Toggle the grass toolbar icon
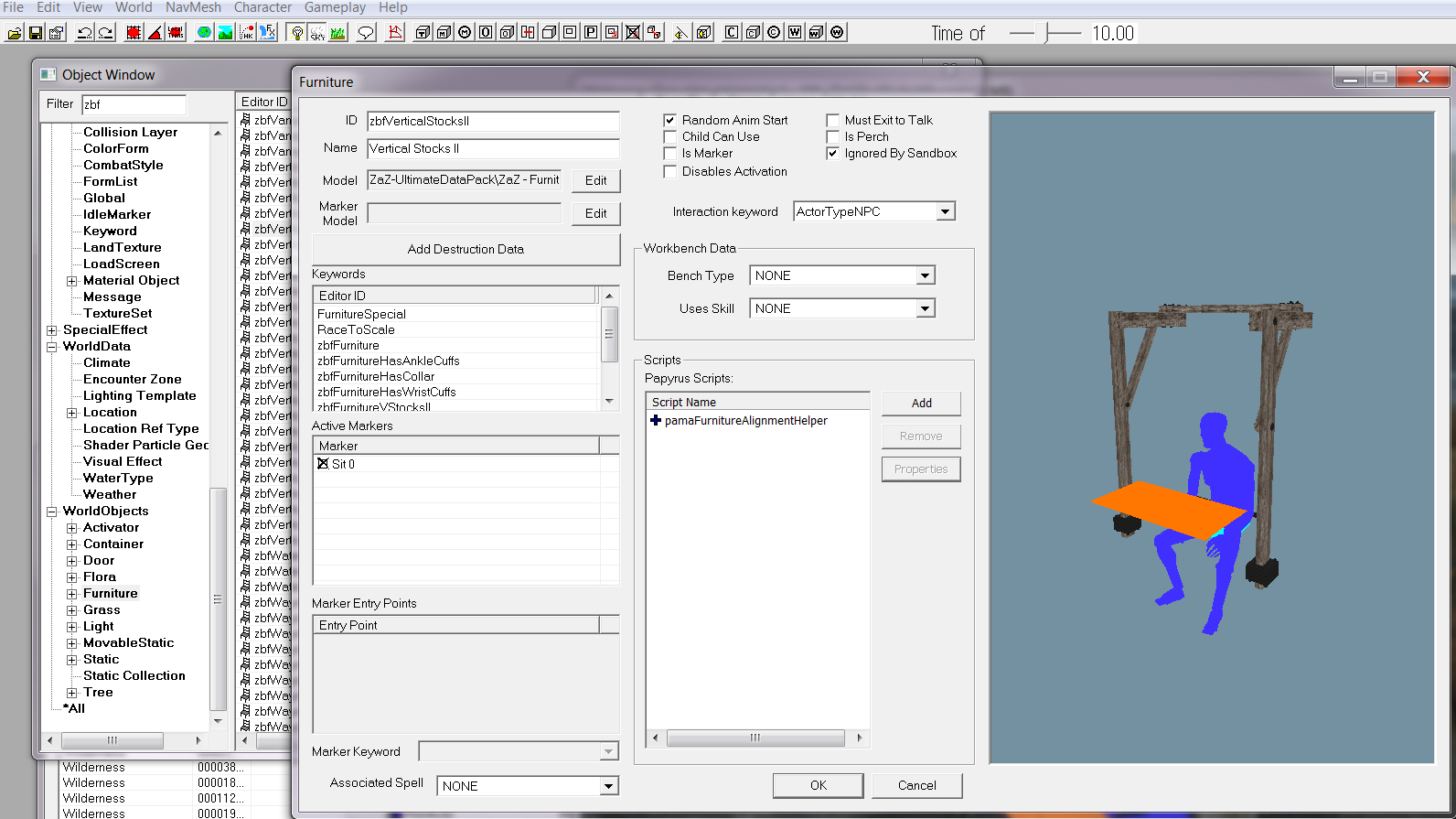The image size is (1456, 819). pyautogui.click(x=338, y=33)
